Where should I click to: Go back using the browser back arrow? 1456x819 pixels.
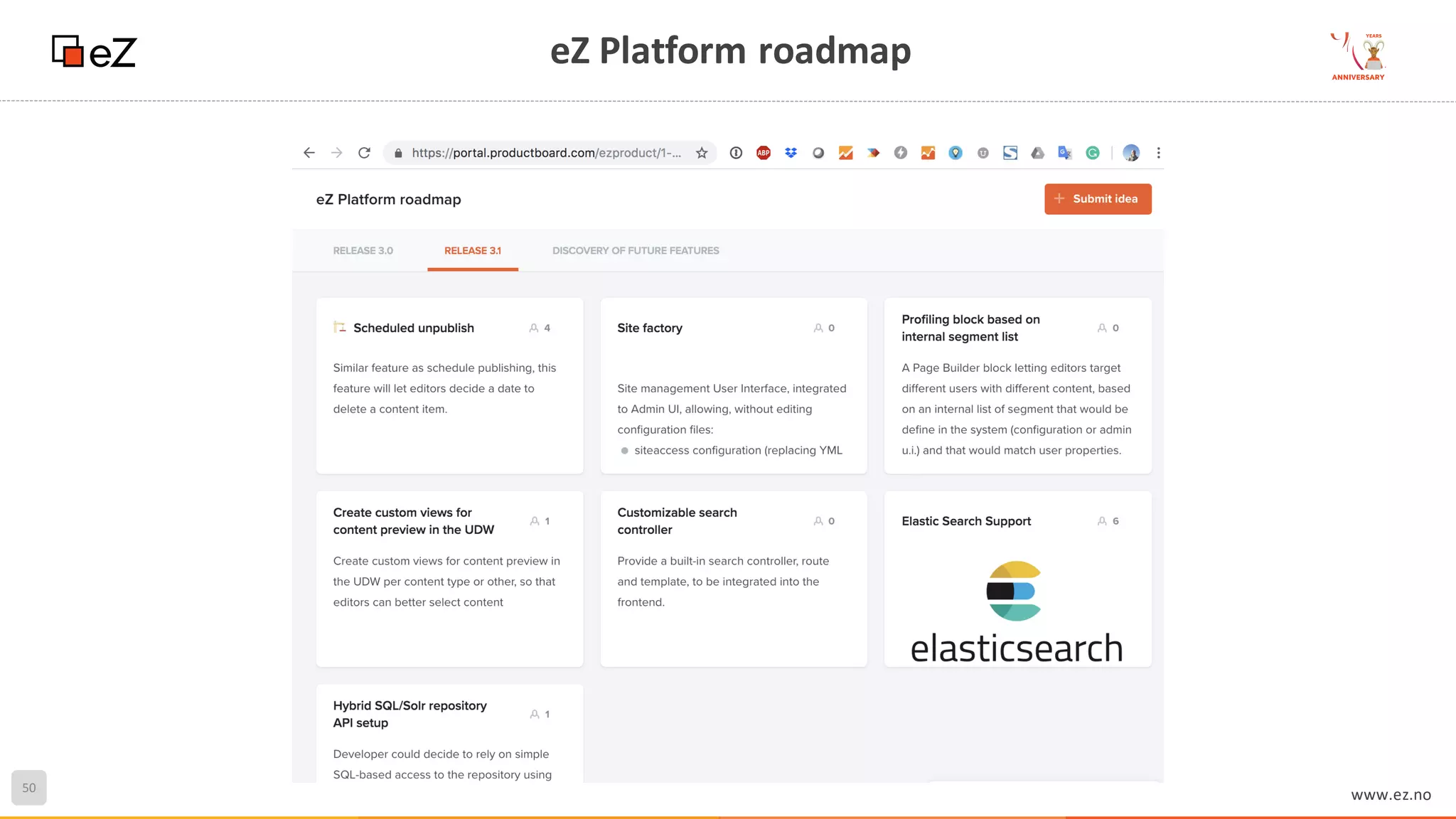pos(309,153)
